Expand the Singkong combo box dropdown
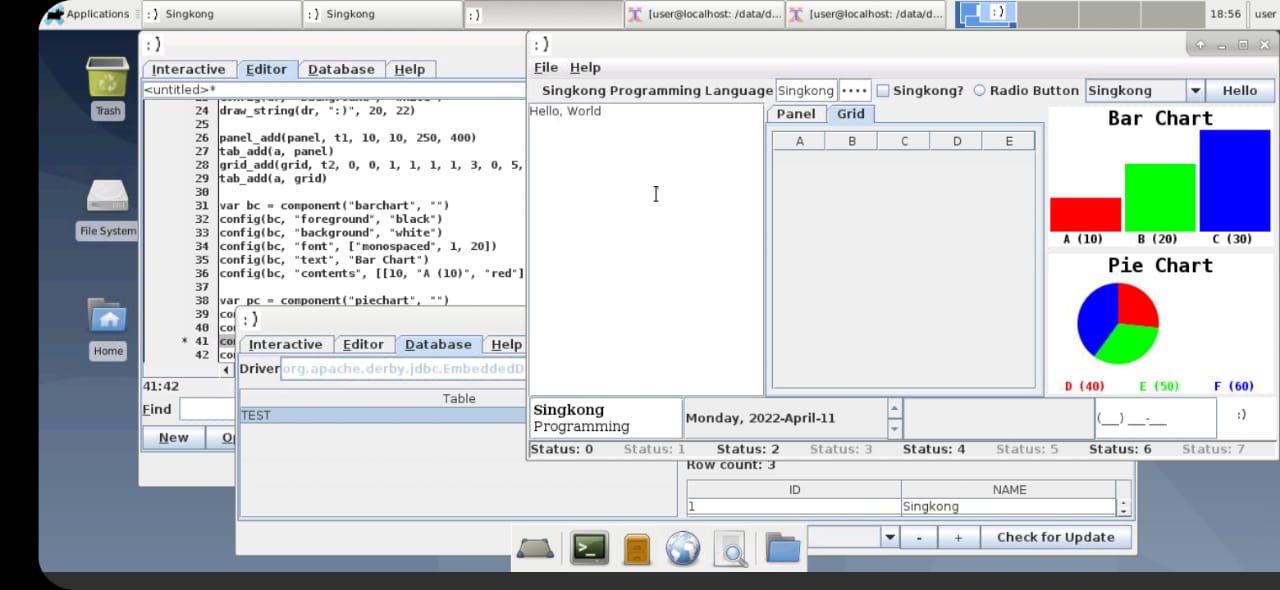This screenshot has width=1280, height=590. (1195, 90)
